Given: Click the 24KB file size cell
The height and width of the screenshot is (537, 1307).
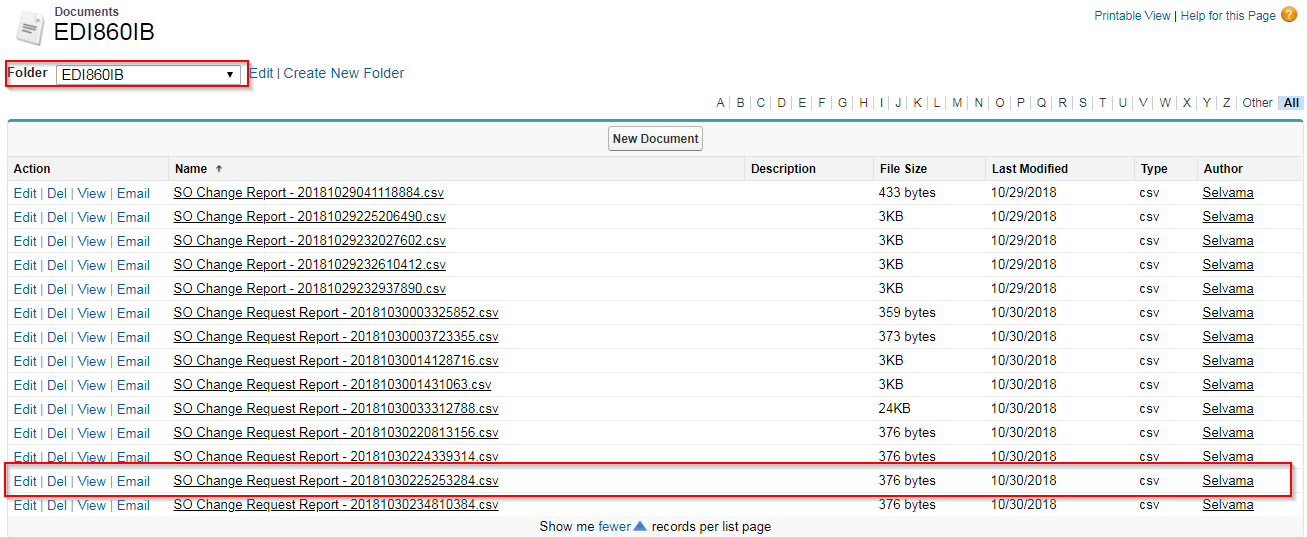Looking at the screenshot, I should click(x=894, y=408).
